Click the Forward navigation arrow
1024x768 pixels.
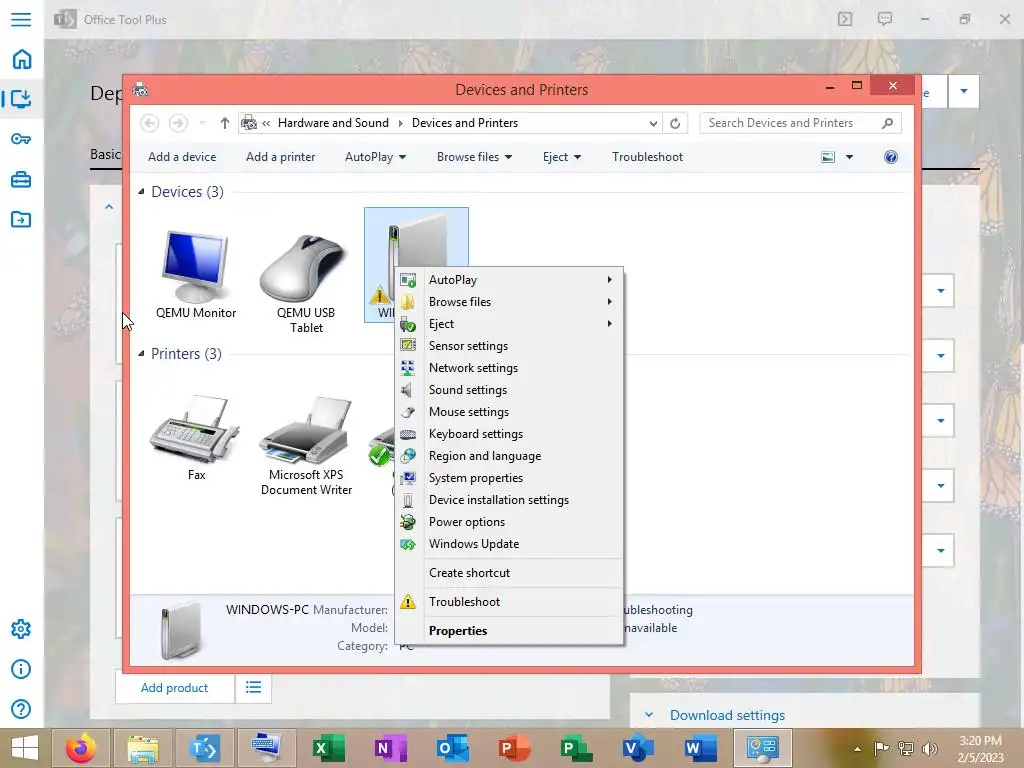[178, 123]
